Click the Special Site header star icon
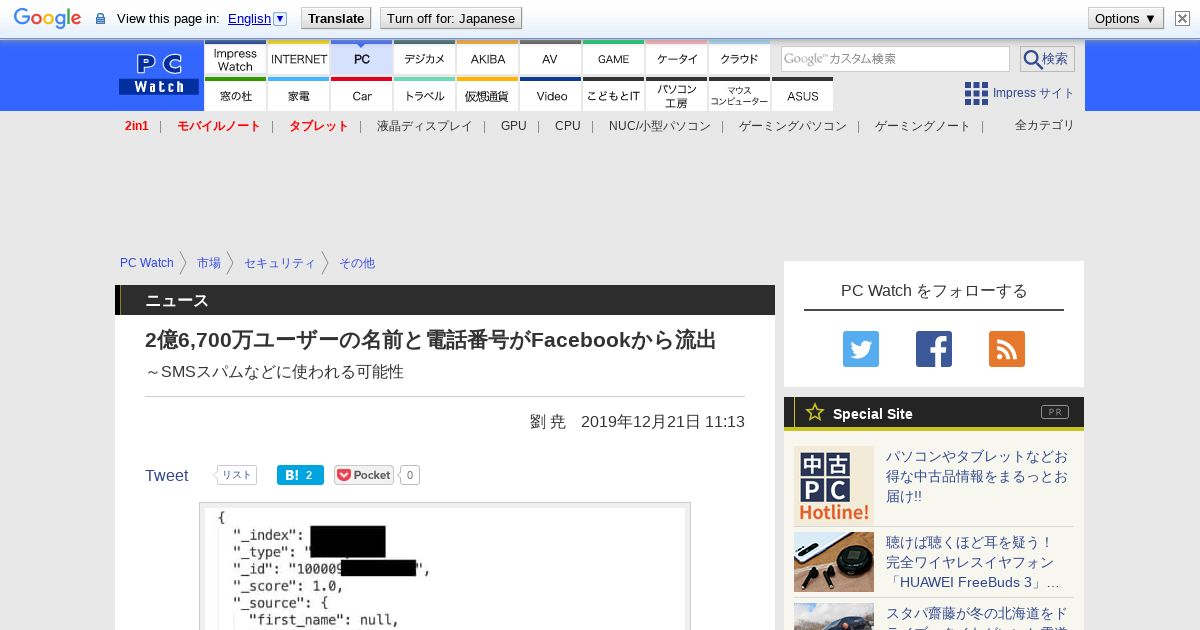The height and width of the screenshot is (630, 1200). [815, 412]
